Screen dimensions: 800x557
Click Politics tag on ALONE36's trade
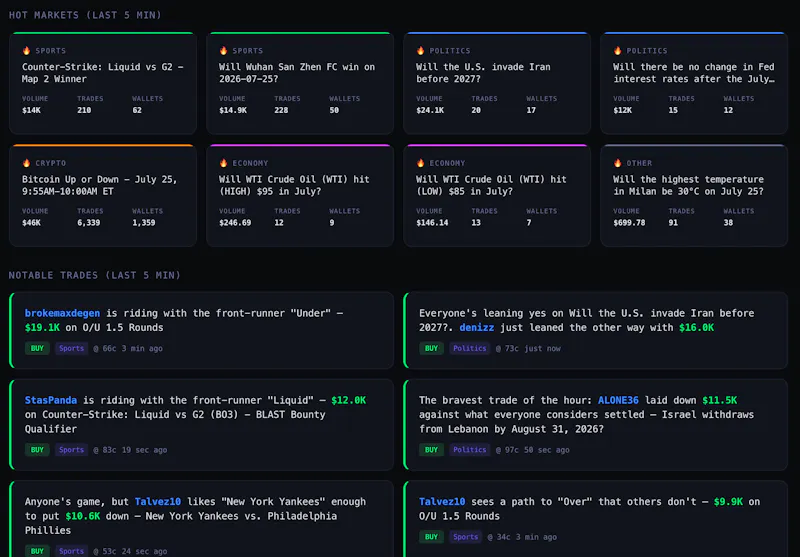pyautogui.click(x=470, y=450)
